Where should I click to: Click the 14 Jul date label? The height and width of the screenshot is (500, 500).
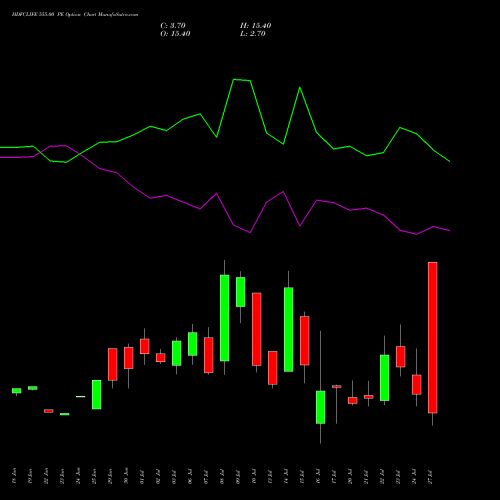[x=286, y=476]
